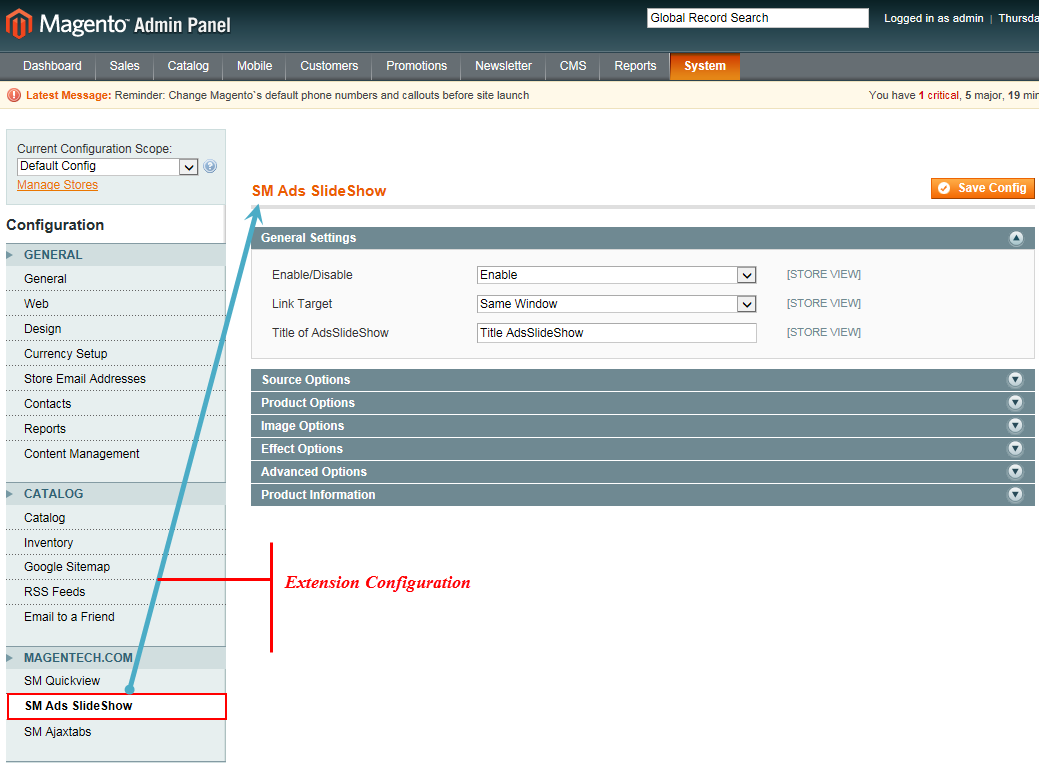This screenshot has height=763, width=1039.
Task: Expand Advanced Options arrow icon
Action: coord(1015,471)
